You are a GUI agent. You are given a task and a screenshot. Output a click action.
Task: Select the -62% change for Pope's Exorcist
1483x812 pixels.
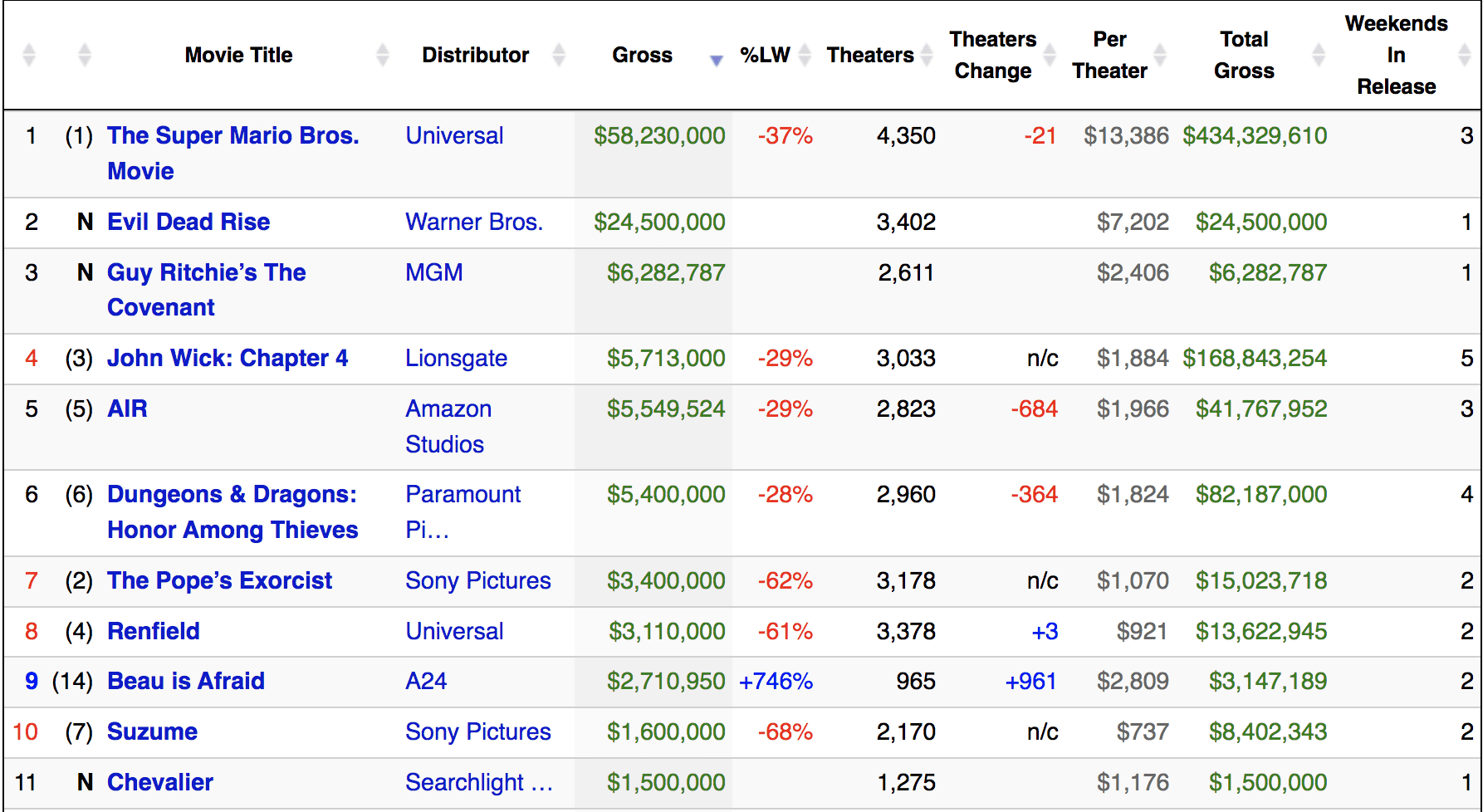[785, 580]
